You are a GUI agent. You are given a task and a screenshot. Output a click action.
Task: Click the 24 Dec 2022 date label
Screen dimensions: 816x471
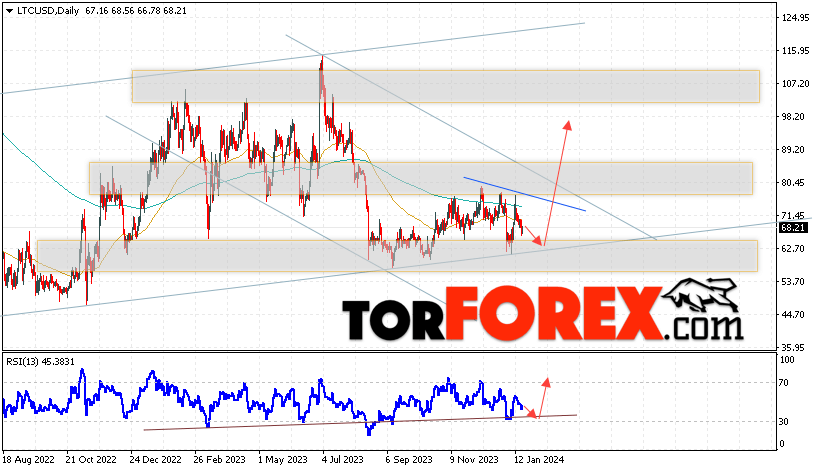point(156,460)
